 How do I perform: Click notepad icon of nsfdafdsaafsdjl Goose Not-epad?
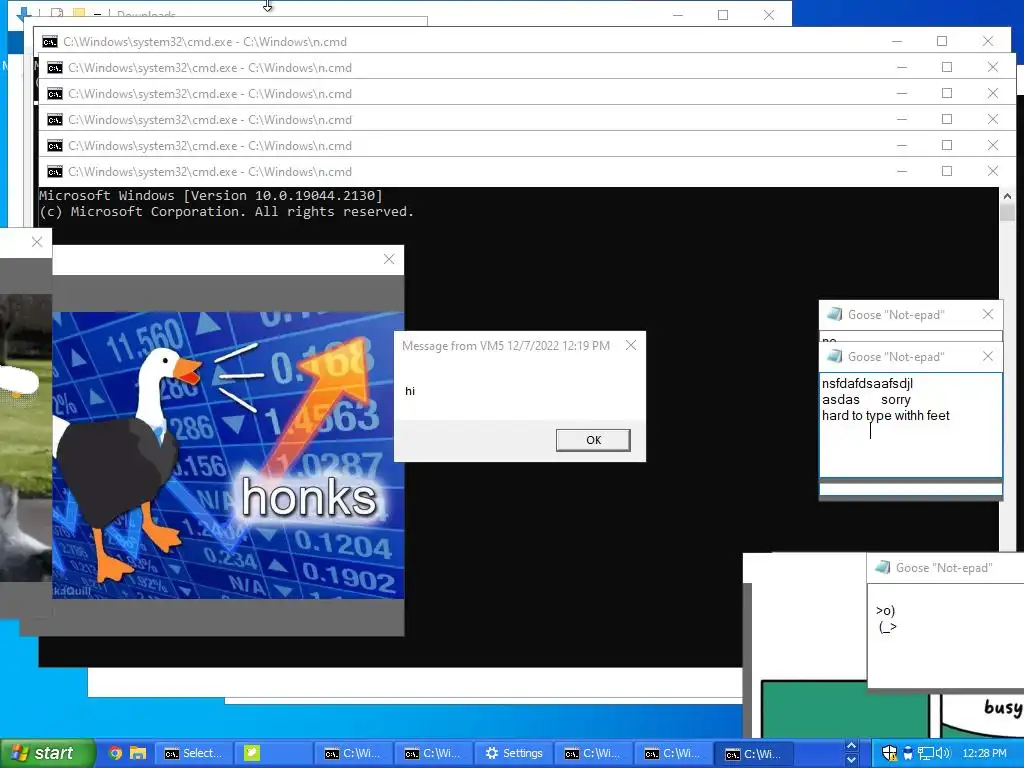pos(834,356)
